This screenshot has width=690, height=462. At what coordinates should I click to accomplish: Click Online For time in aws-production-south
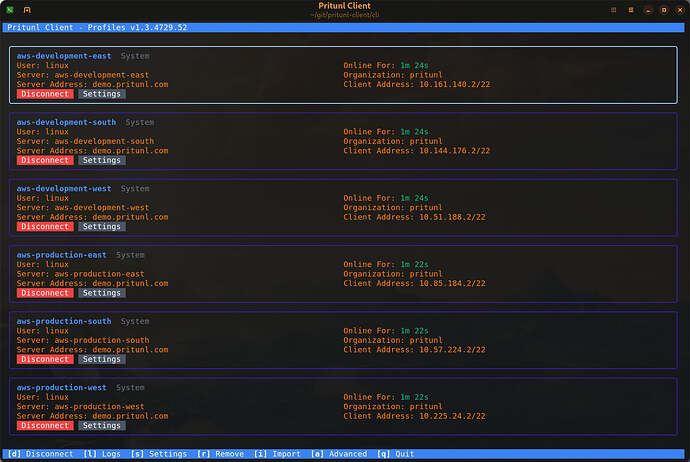coord(414,331)
